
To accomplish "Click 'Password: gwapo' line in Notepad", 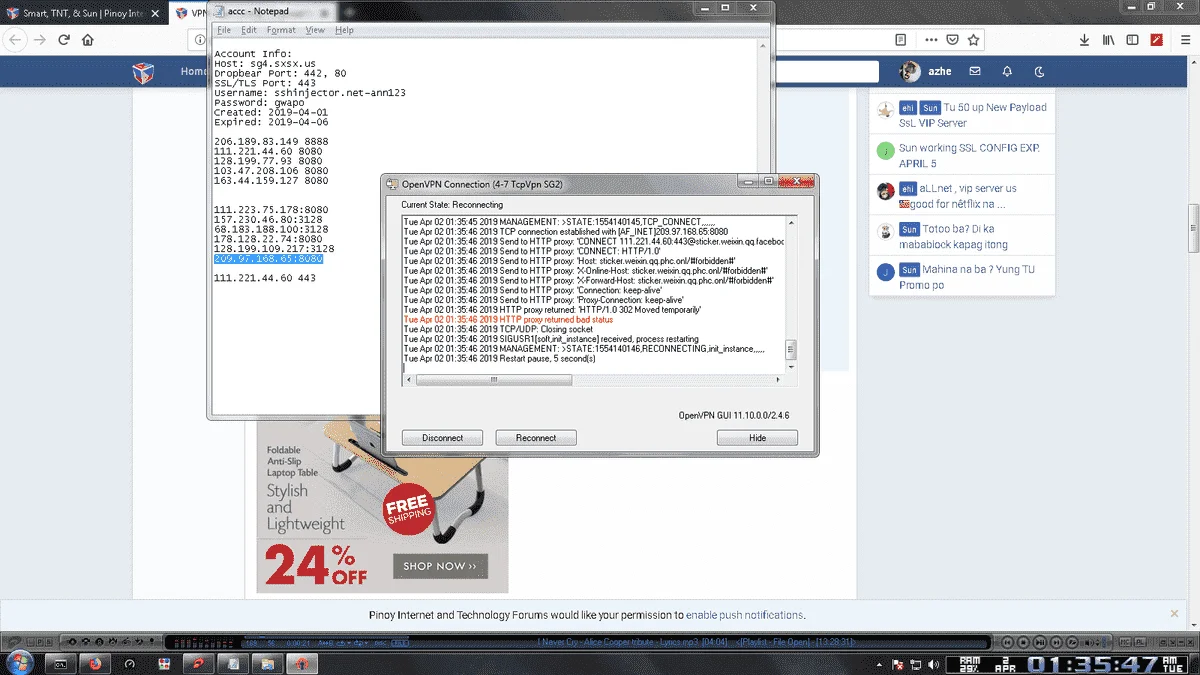I will tap(259, 103).
